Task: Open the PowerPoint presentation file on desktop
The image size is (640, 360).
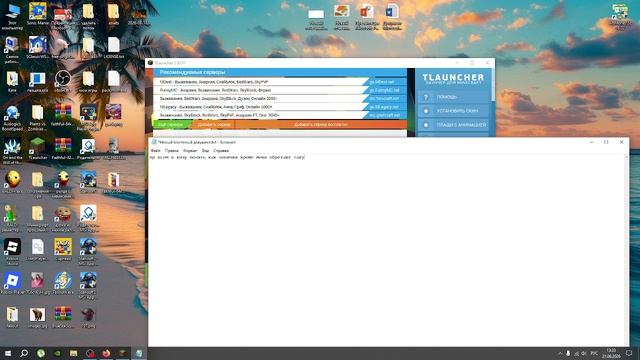Action: [367, 17]
